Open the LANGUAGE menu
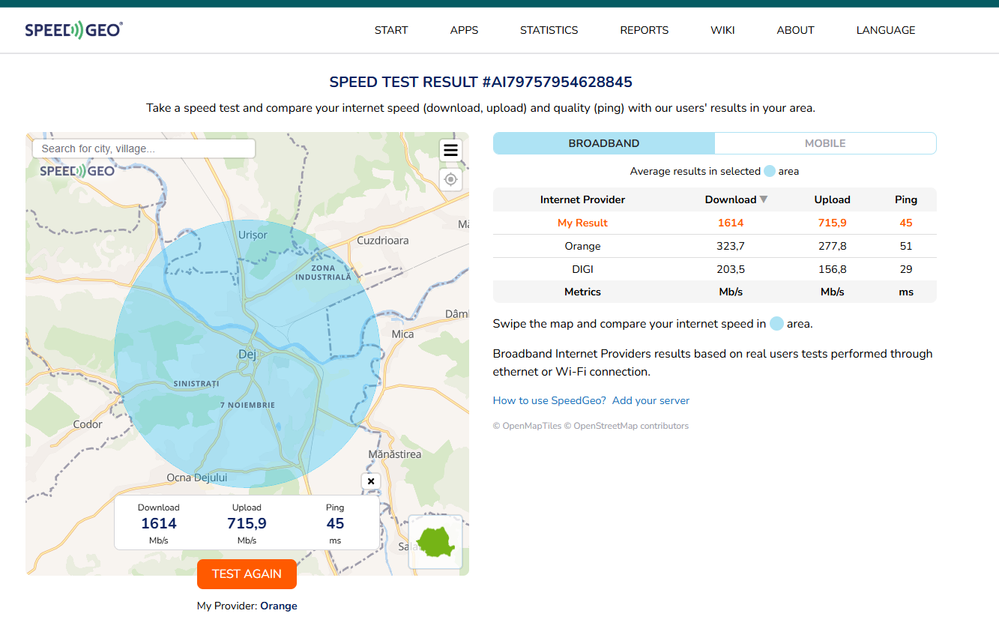 coord(886,30)
